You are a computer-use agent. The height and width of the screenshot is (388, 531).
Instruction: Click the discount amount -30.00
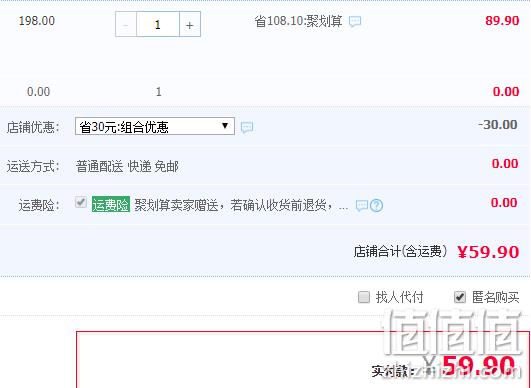click(x=498, y=125)
